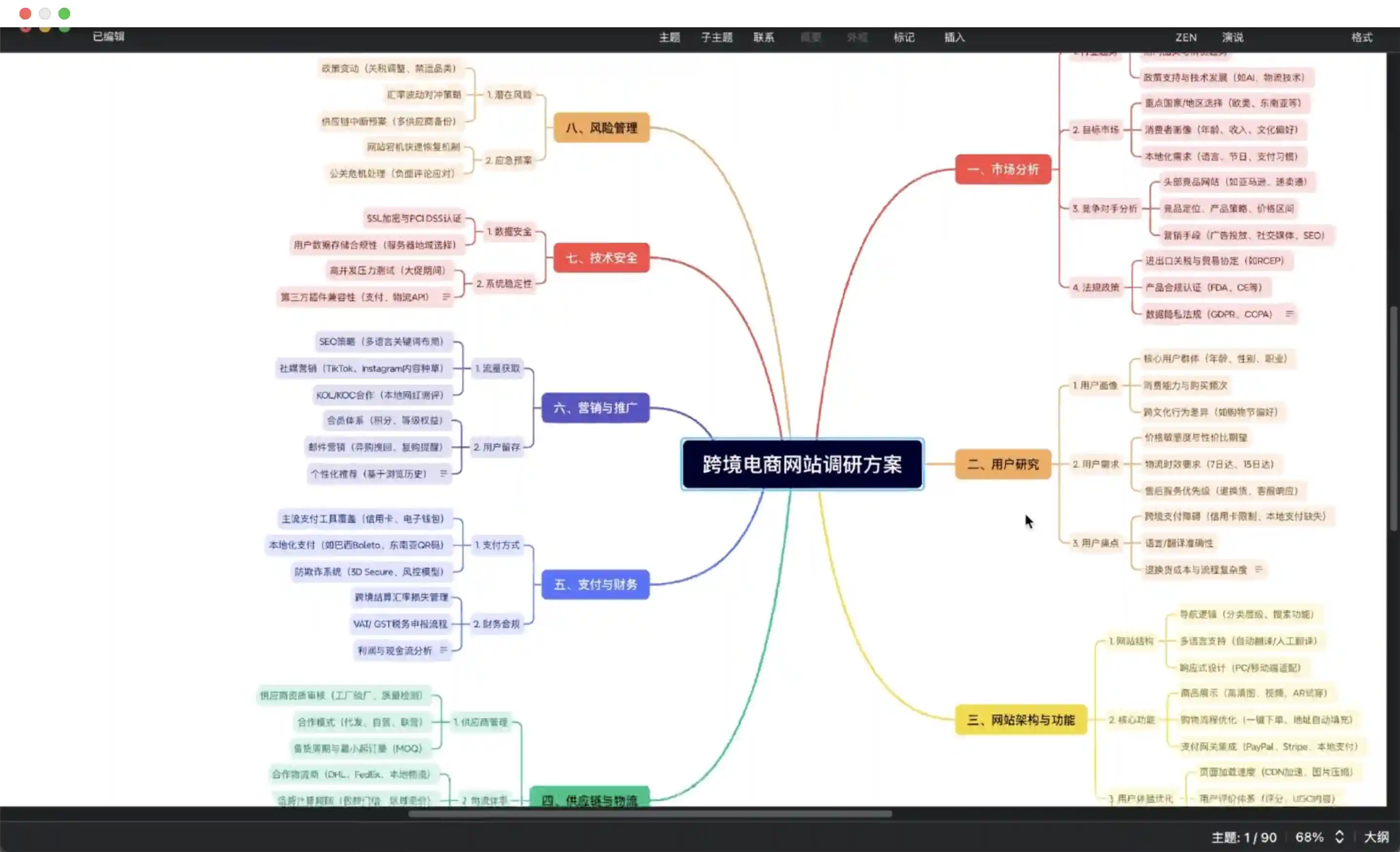Select the 一、市场分析 branch node
Viewport: 1400px width, 852px height.
(1003, 169)
